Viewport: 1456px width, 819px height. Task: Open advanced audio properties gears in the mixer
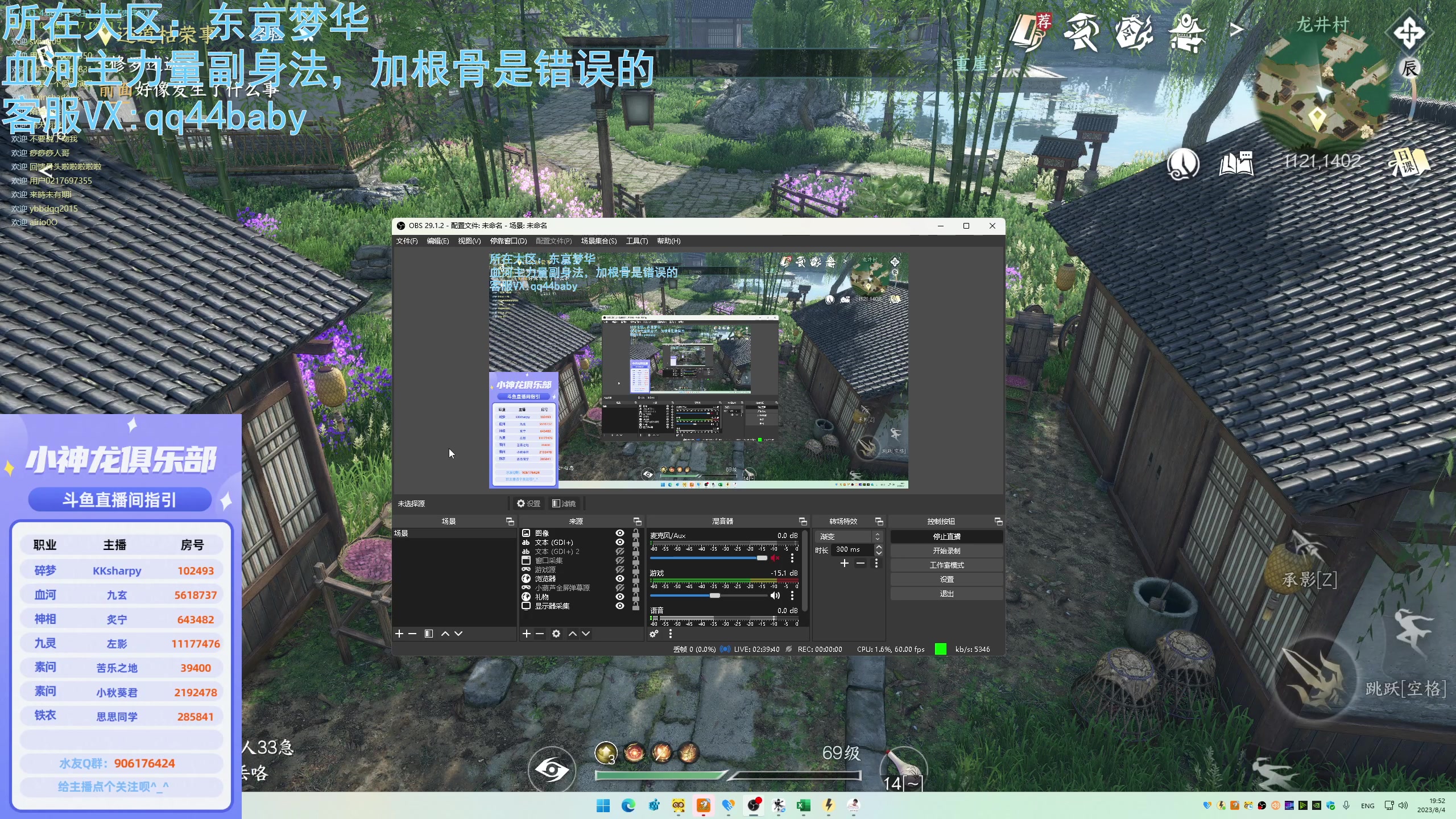[x=654, y=634]
